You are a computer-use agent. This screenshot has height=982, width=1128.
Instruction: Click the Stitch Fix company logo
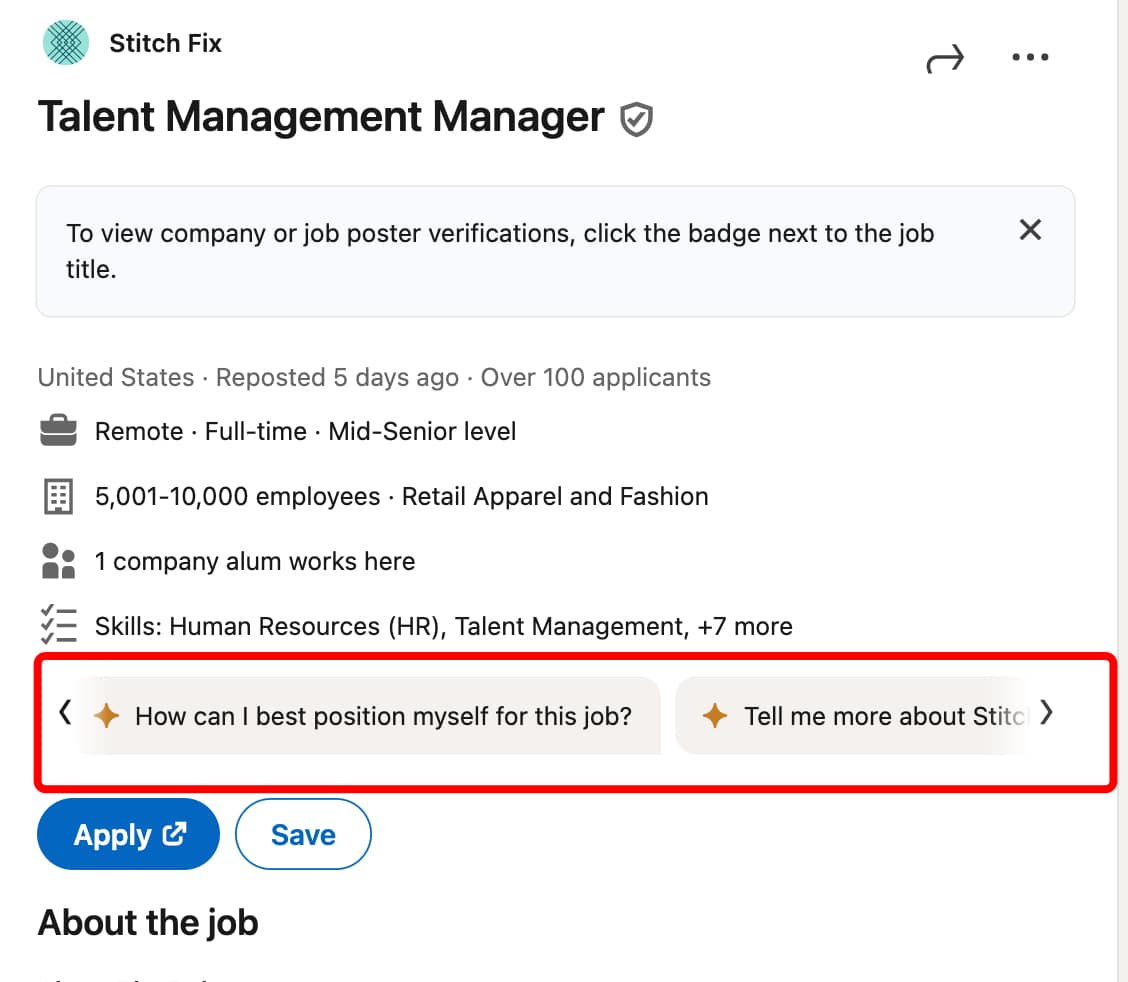pyautogui.click(x=65, y=43)
